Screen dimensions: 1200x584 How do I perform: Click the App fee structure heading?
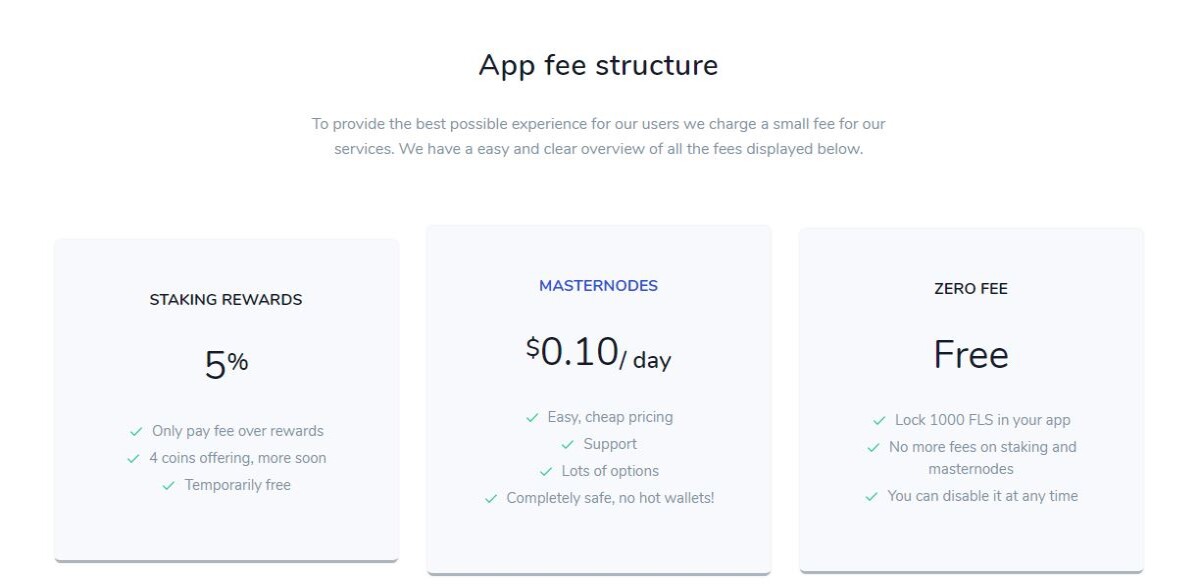[x=598, y=65]
